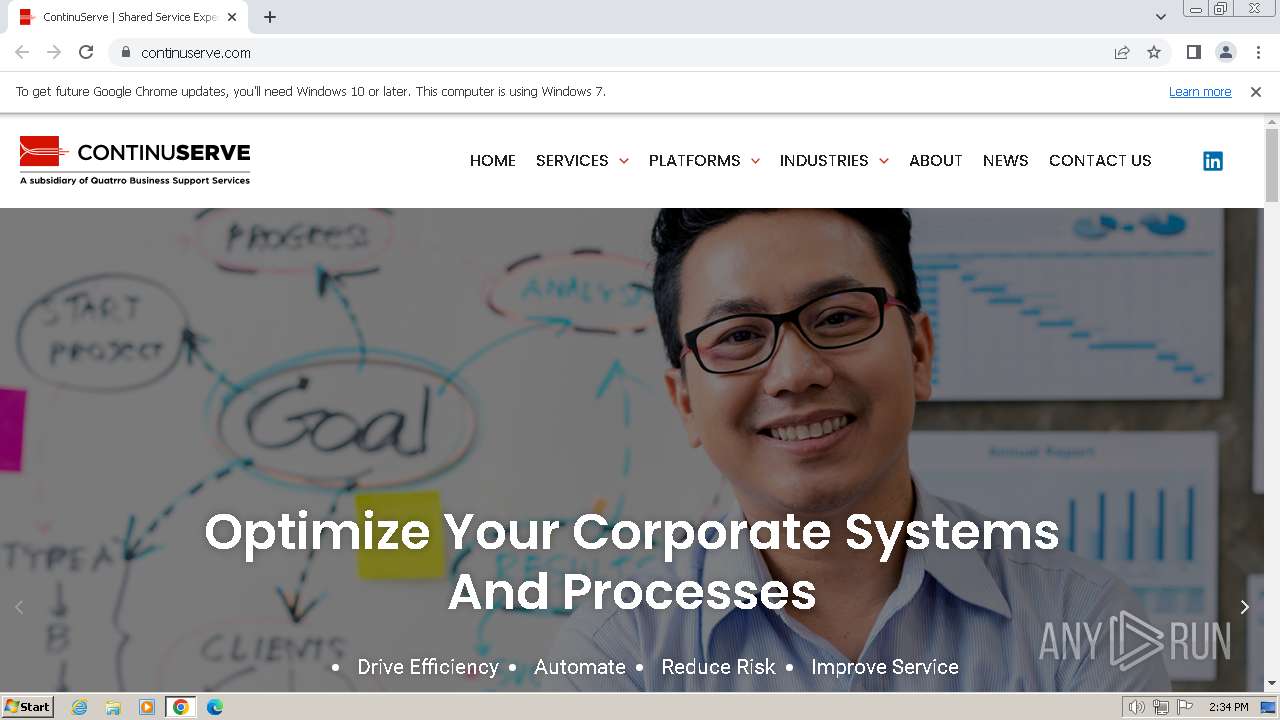Open the network tray icon

pyautogui.click(x=1160, y=707)
